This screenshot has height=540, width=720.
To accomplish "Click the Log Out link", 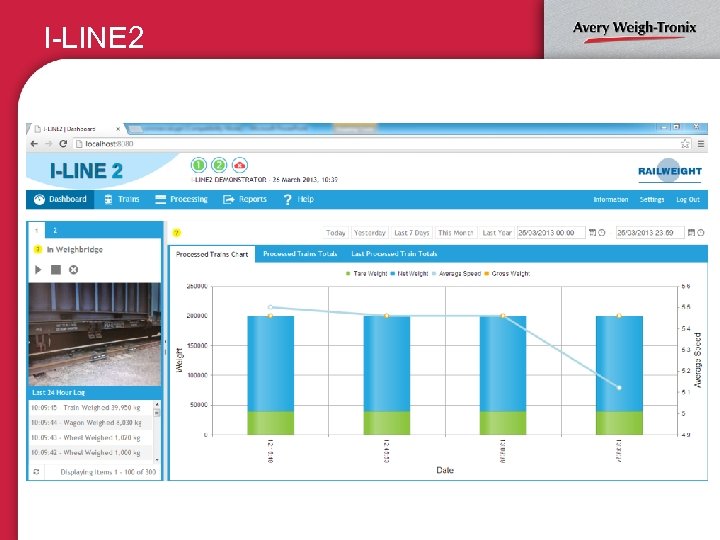I will click(x=687, y=199).
